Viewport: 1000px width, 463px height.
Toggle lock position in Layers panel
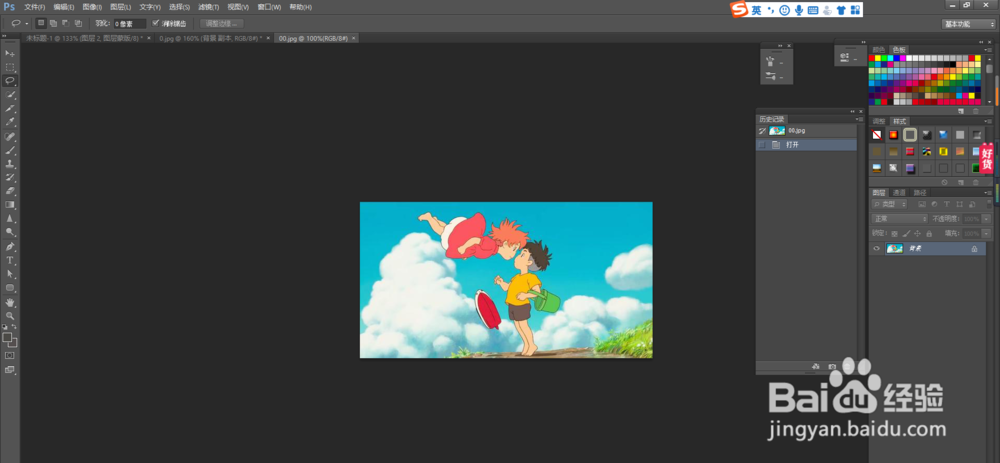(918, 234)
